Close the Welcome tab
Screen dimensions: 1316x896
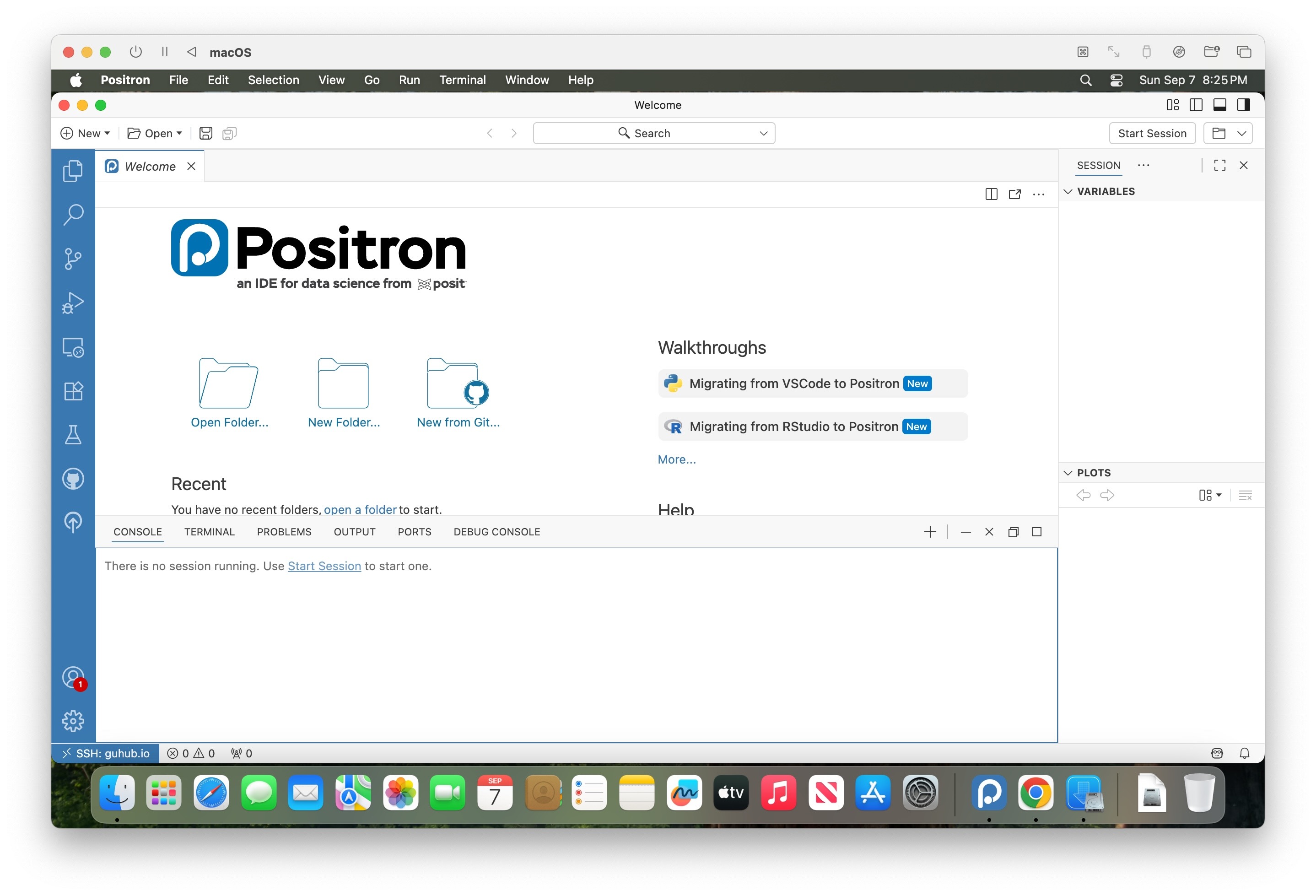[x=191, y=166]
